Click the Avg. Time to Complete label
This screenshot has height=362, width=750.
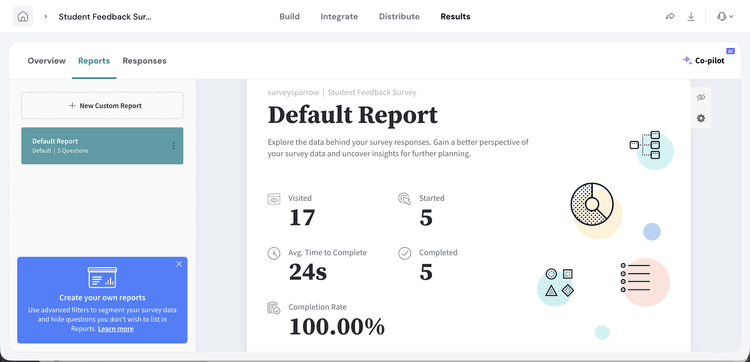327,252
